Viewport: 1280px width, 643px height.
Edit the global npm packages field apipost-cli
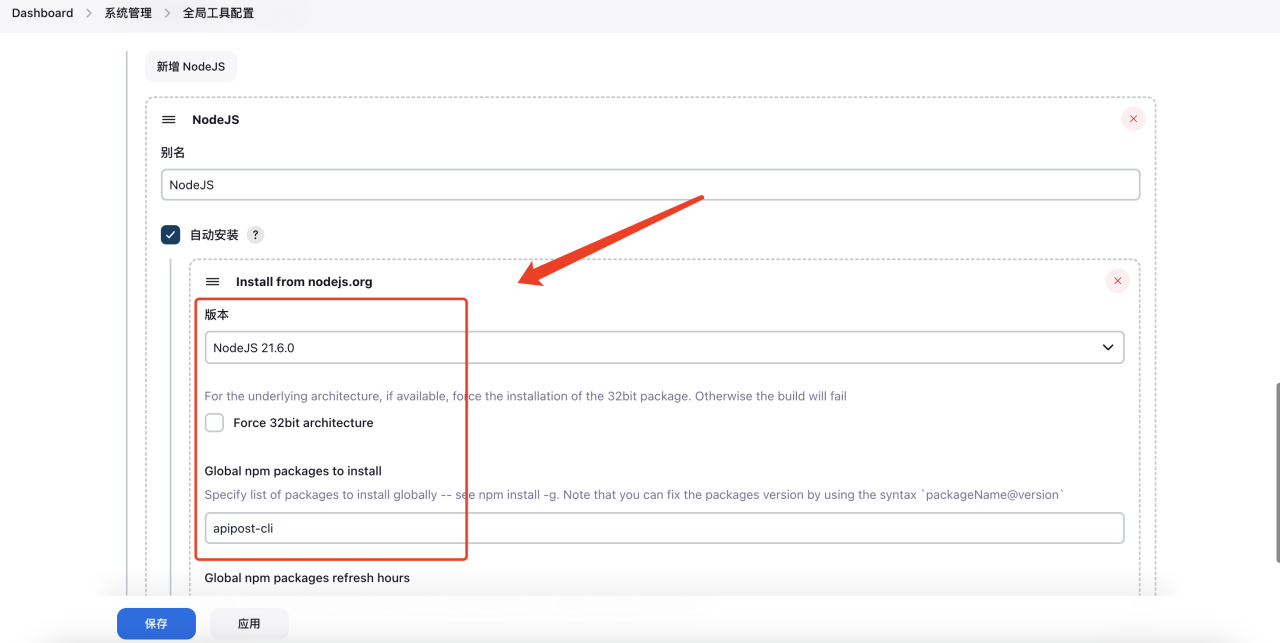pyautogui.click(x=664, y=528)
